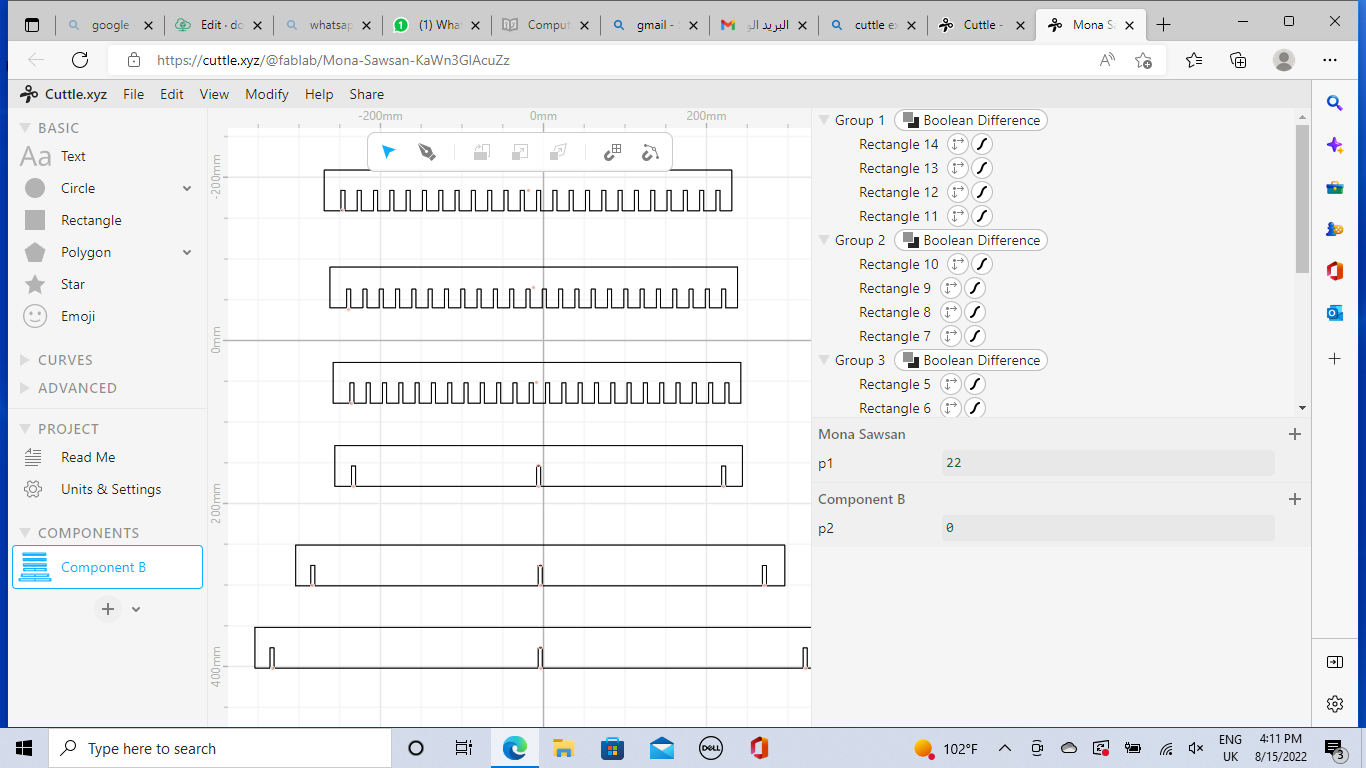Click the snap to grid magnet icon
Image resolution: width=1366 pixels, height=768 pixels.
(612, 152)
